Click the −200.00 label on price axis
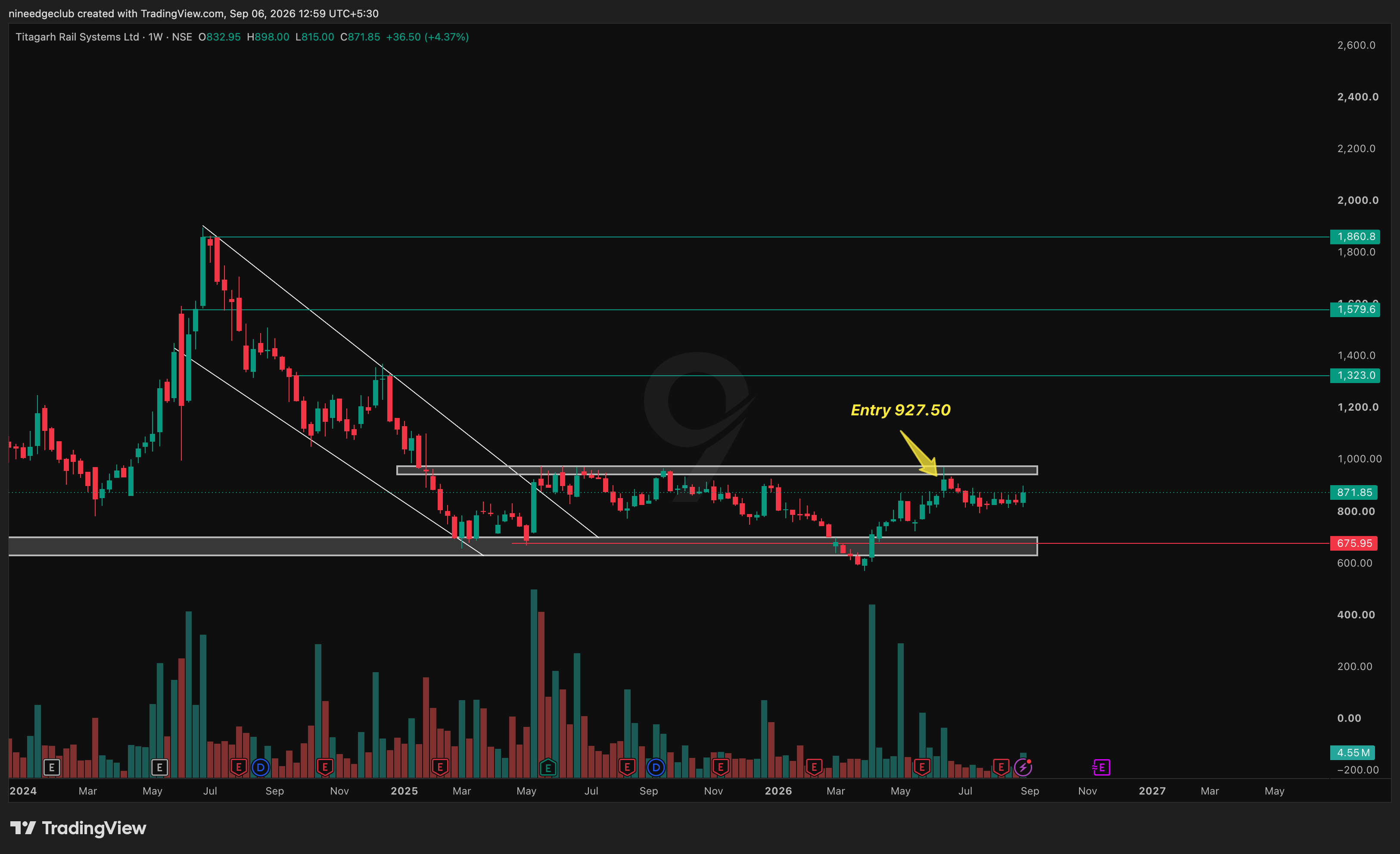The height and width of the screenshot is (854, 1400). tap(1358, 770)
